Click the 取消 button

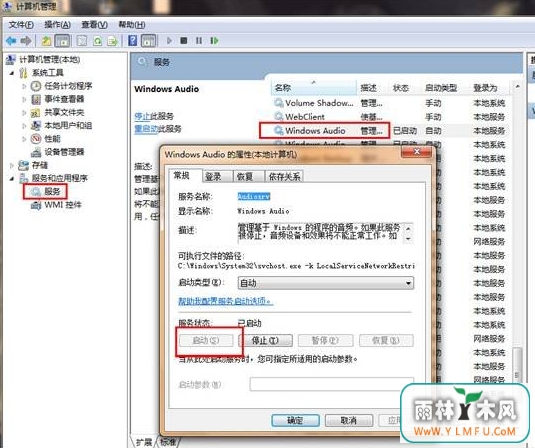348,420
